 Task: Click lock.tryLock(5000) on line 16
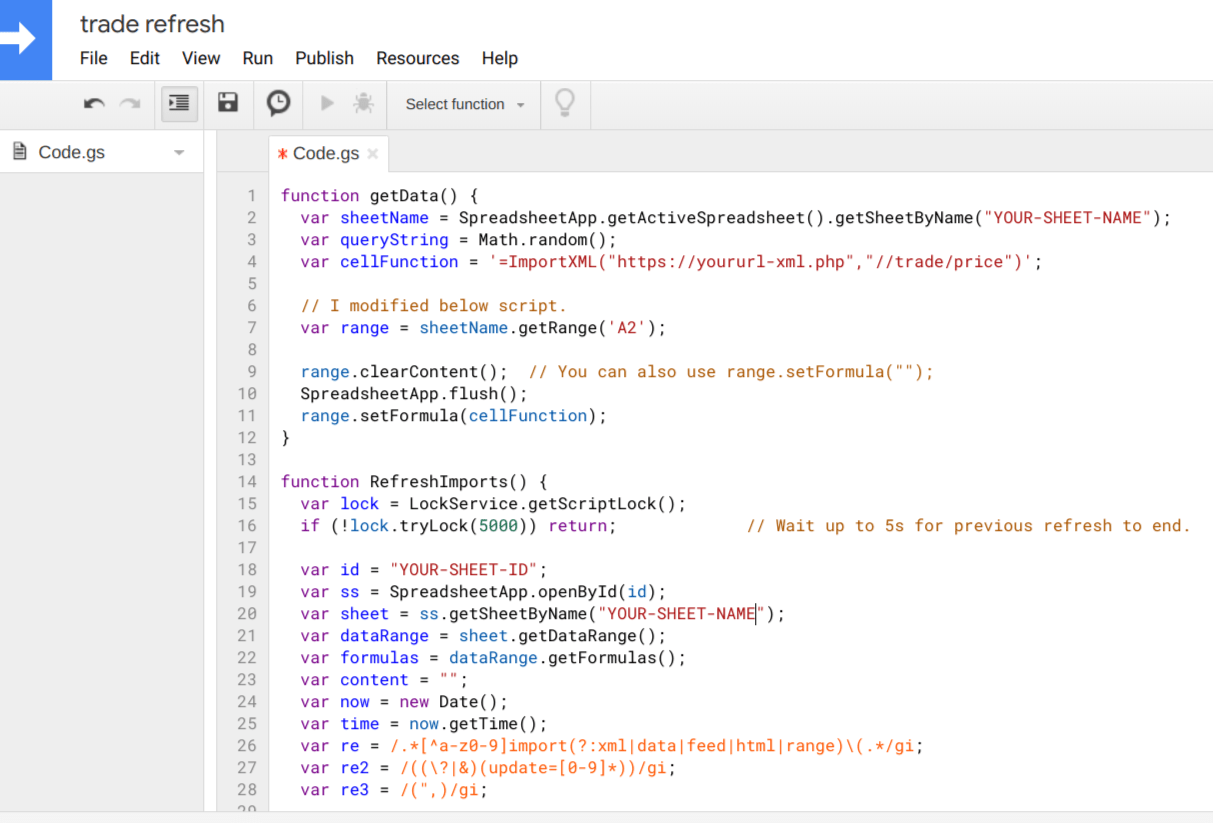(x=438, y=526)
